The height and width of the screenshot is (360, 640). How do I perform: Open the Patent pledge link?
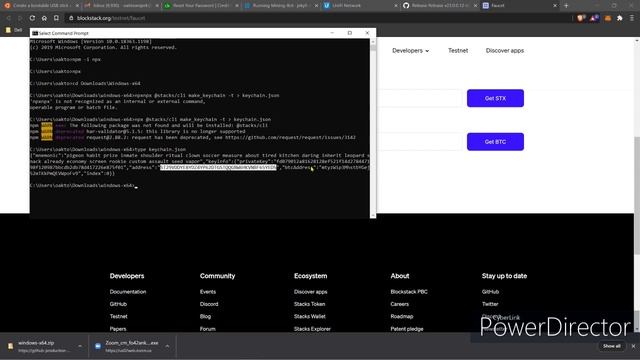point(407,329)
